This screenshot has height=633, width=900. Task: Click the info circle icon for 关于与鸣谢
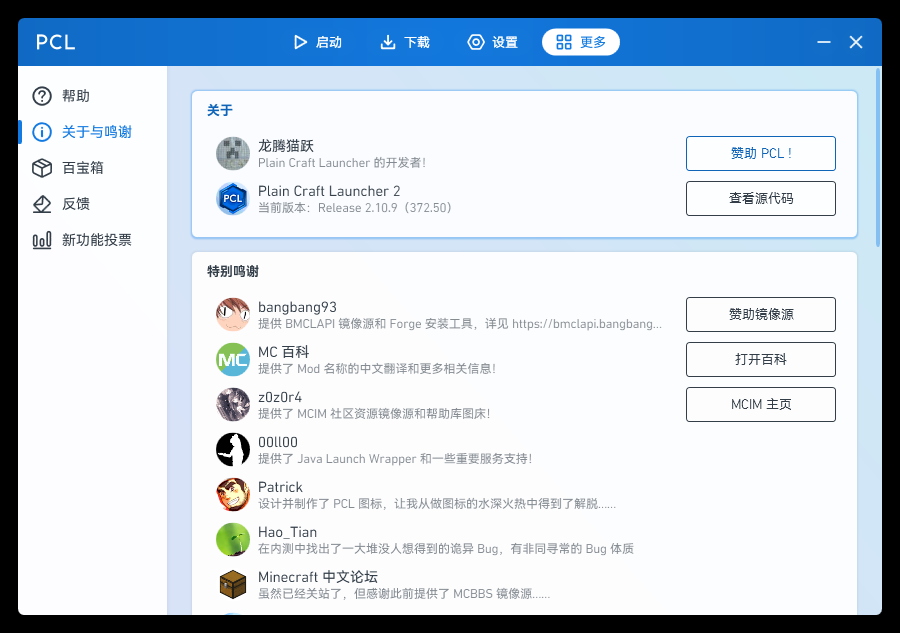[42, 132]
